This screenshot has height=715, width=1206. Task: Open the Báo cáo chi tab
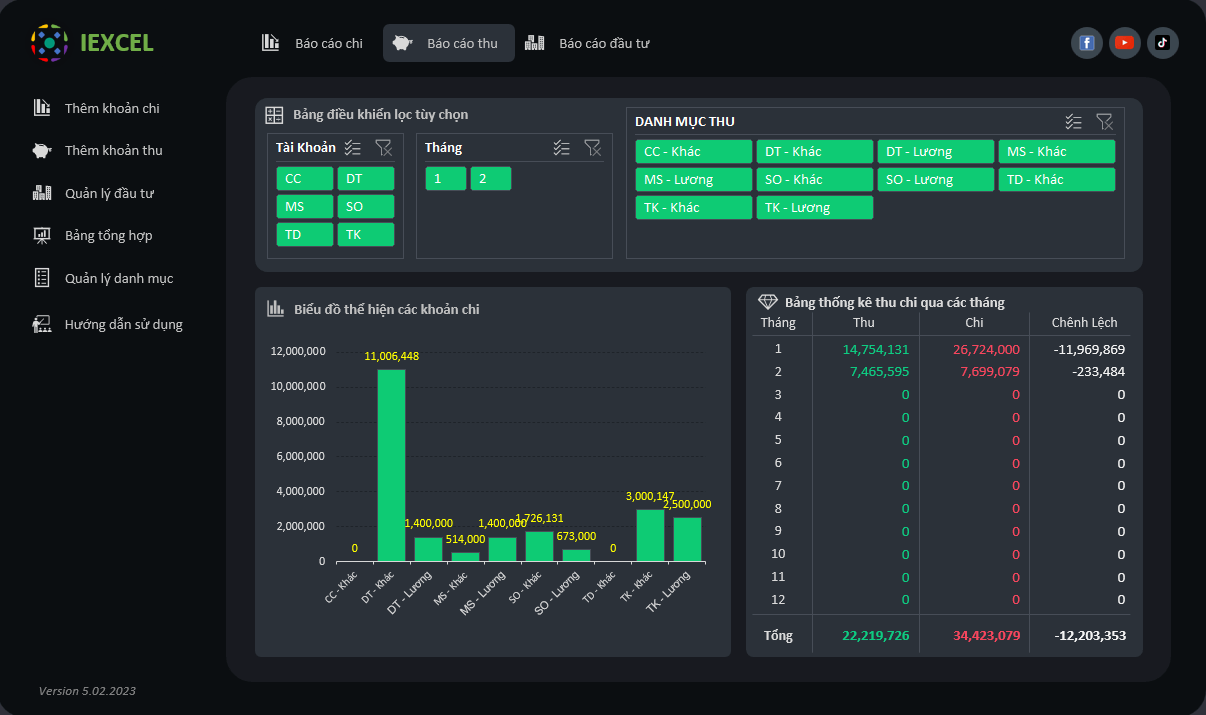click(313, 43)
